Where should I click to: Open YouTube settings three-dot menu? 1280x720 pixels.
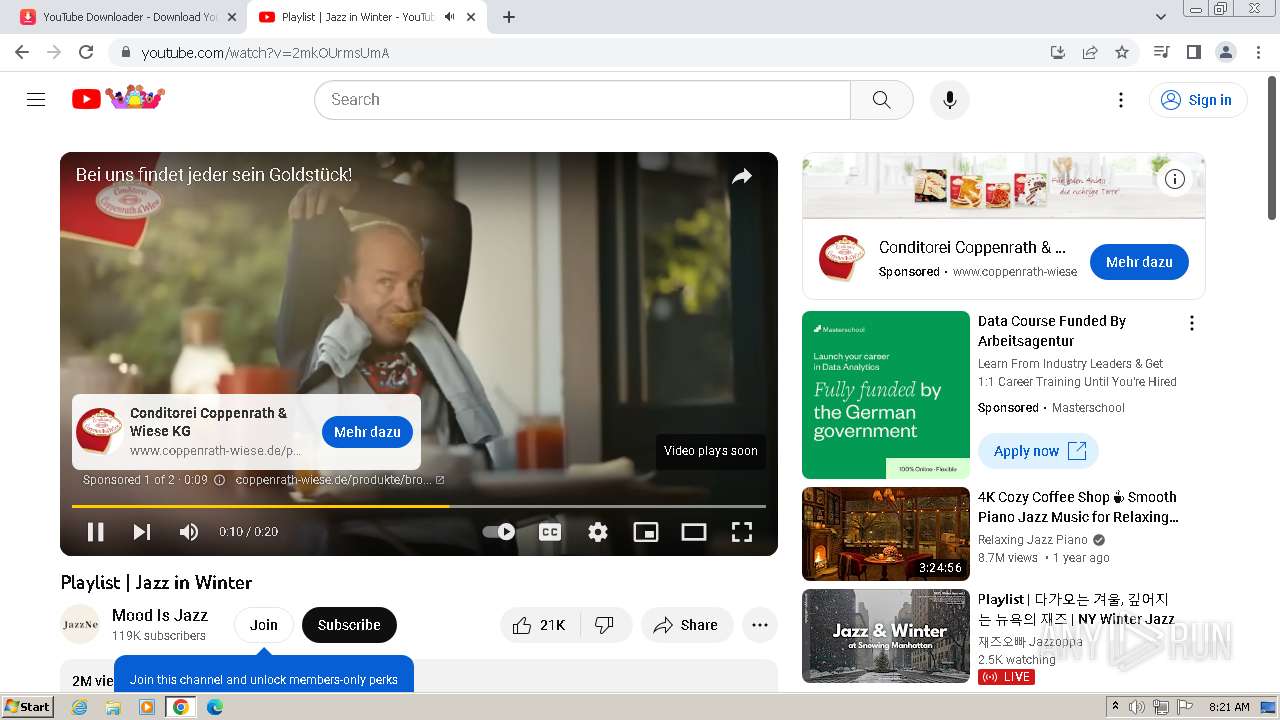pos(1121,99)
